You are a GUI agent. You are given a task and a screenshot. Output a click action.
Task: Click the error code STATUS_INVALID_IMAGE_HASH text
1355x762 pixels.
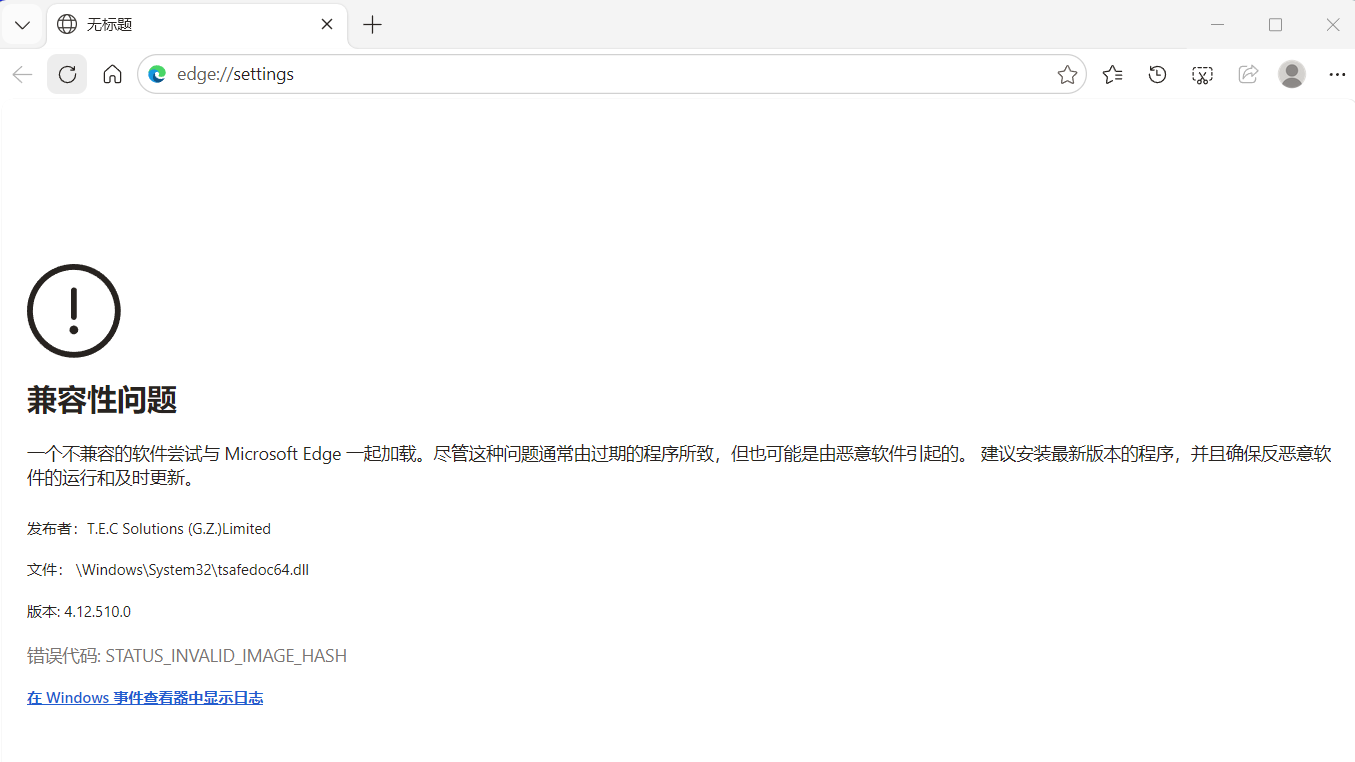(x=226, y=656)
